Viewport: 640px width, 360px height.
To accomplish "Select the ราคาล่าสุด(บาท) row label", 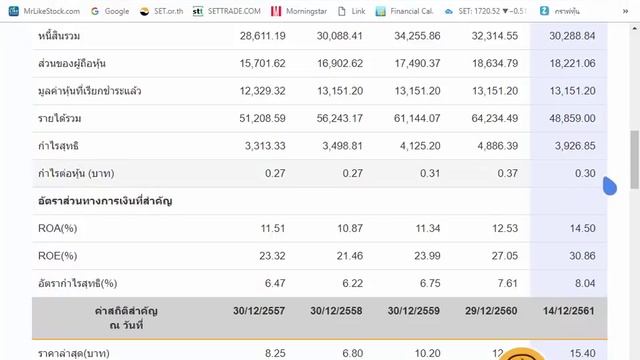I will (x=73, y=353).
